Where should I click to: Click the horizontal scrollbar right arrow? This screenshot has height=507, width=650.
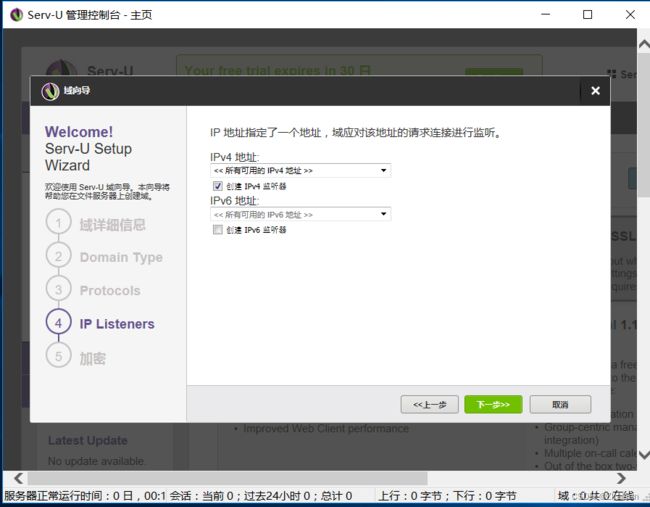click(x=621, y=478)
